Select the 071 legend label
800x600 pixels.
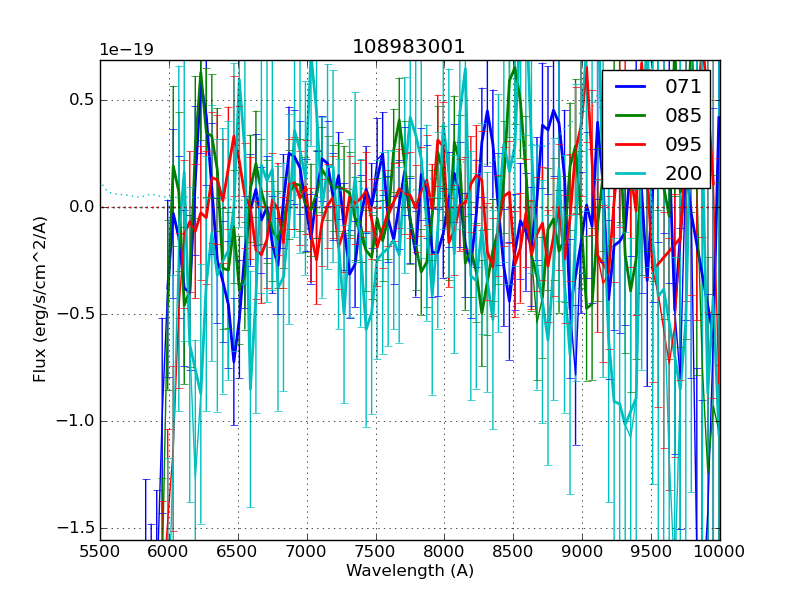pyautogui.click(x=683, y=87)
